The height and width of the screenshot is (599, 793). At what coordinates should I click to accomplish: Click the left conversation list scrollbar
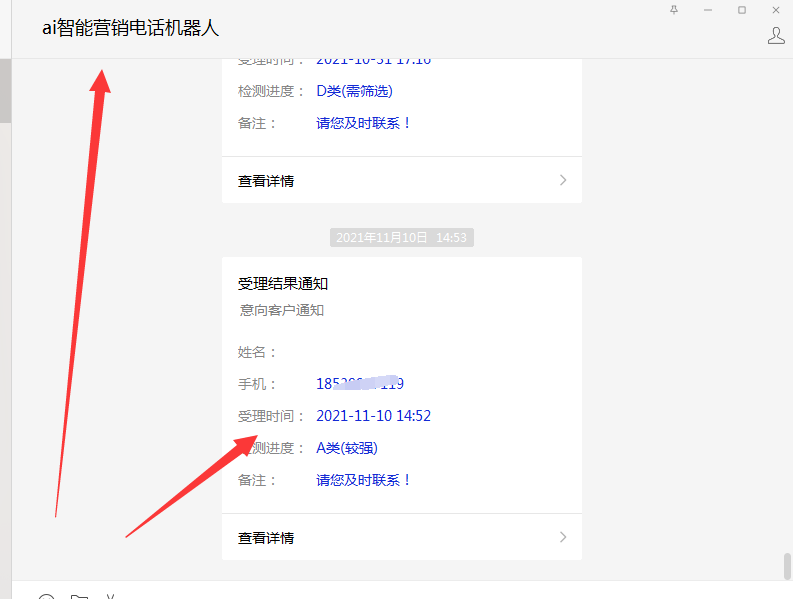[x=5, y=91]
